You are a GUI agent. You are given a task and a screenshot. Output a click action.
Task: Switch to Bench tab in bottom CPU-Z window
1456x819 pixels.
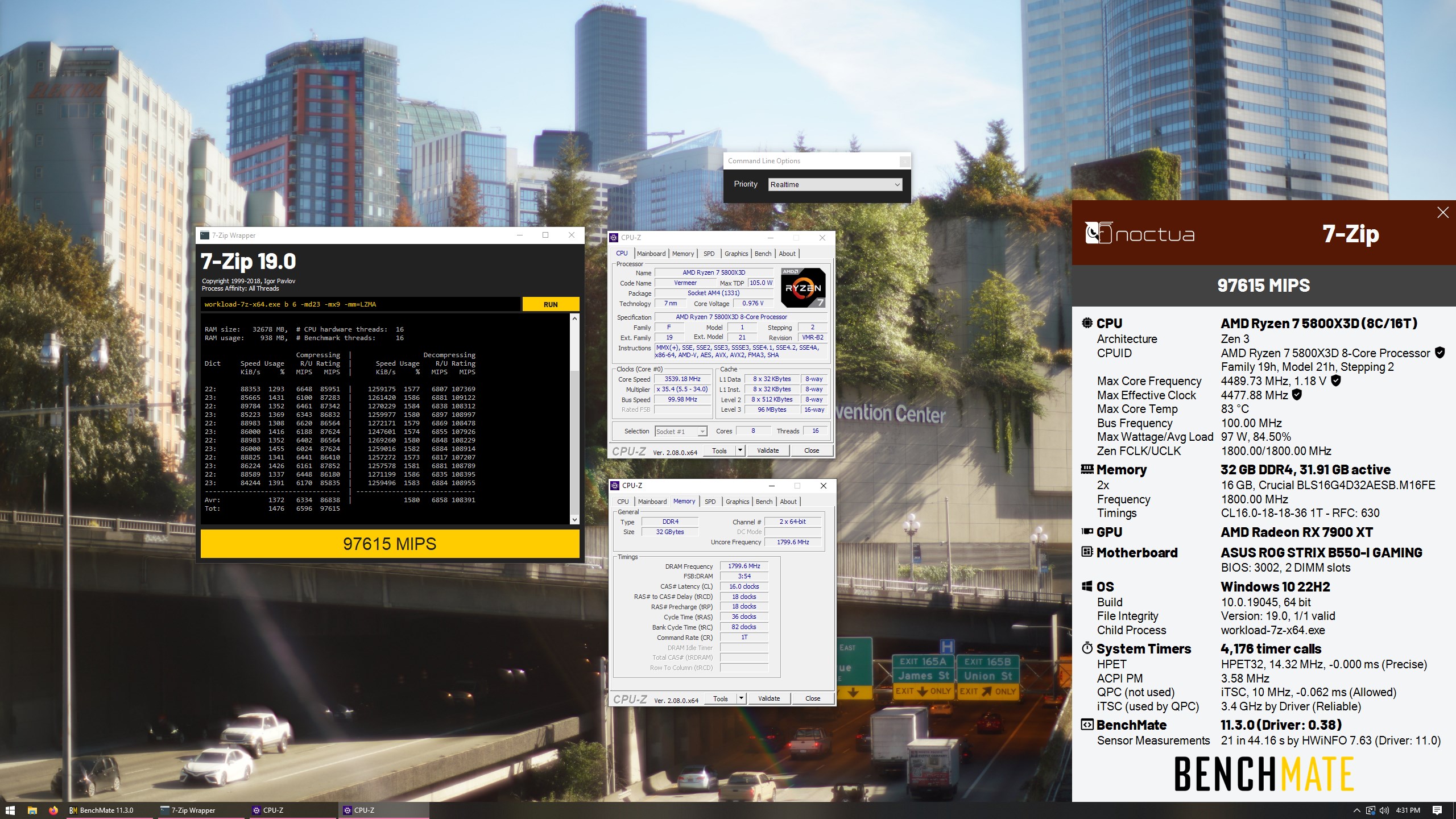764,502
